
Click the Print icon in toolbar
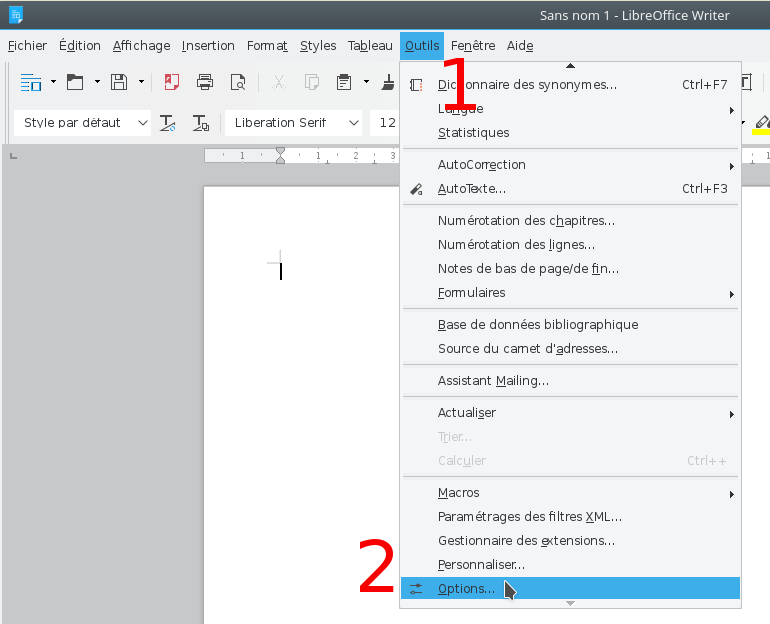tap(205, 82)
